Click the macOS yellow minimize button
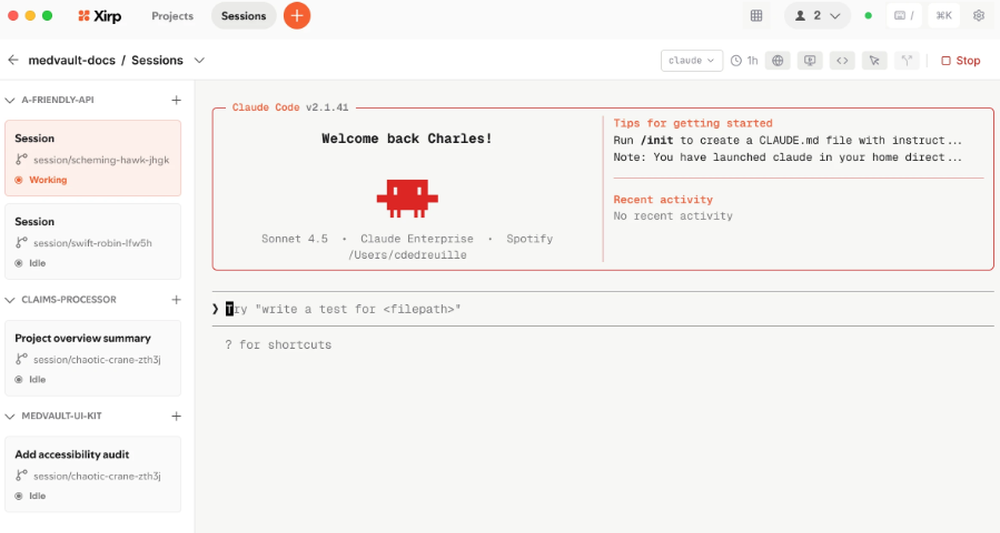This screenshot has width=1000, height=533. [30, 16]
